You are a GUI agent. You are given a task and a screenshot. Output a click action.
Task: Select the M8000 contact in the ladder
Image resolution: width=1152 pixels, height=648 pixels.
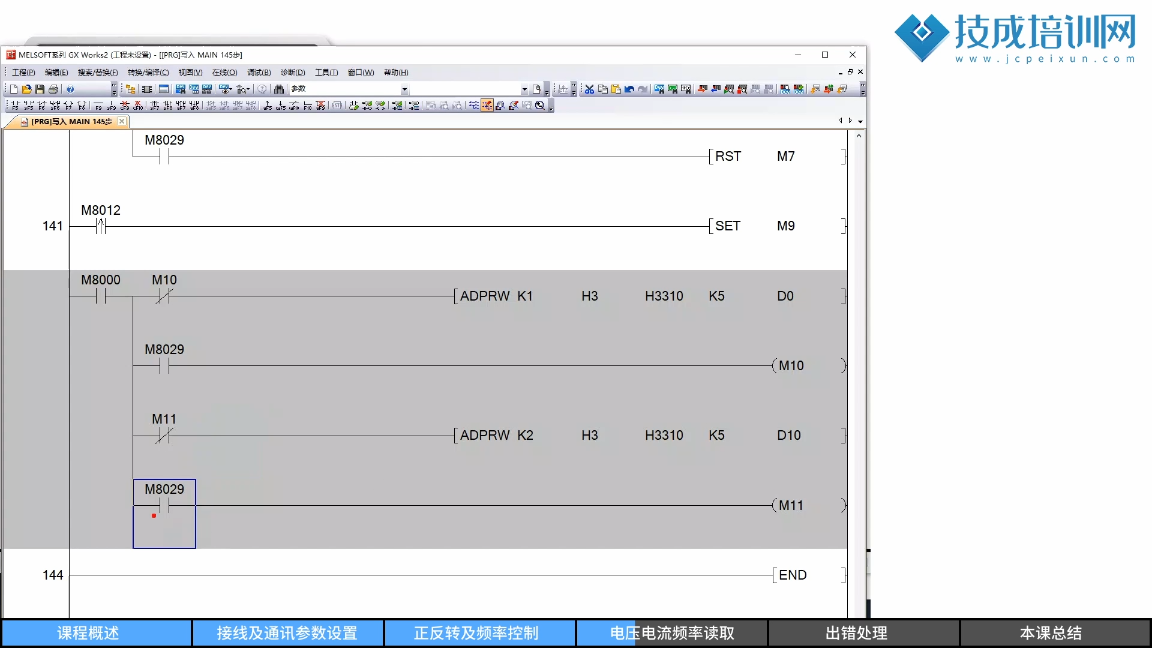click(x=101, y=289)
